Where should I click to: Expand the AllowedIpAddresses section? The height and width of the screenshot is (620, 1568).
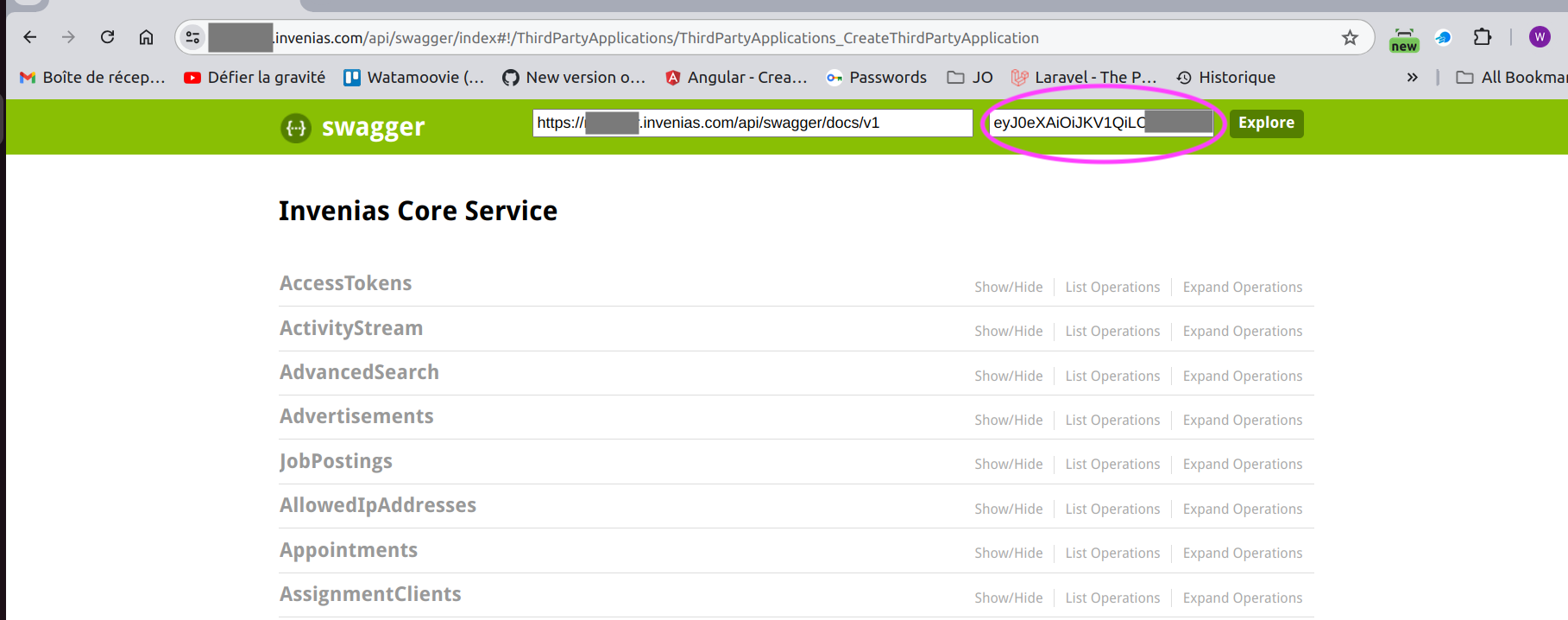pyautogui.click(x=378, y=505)
